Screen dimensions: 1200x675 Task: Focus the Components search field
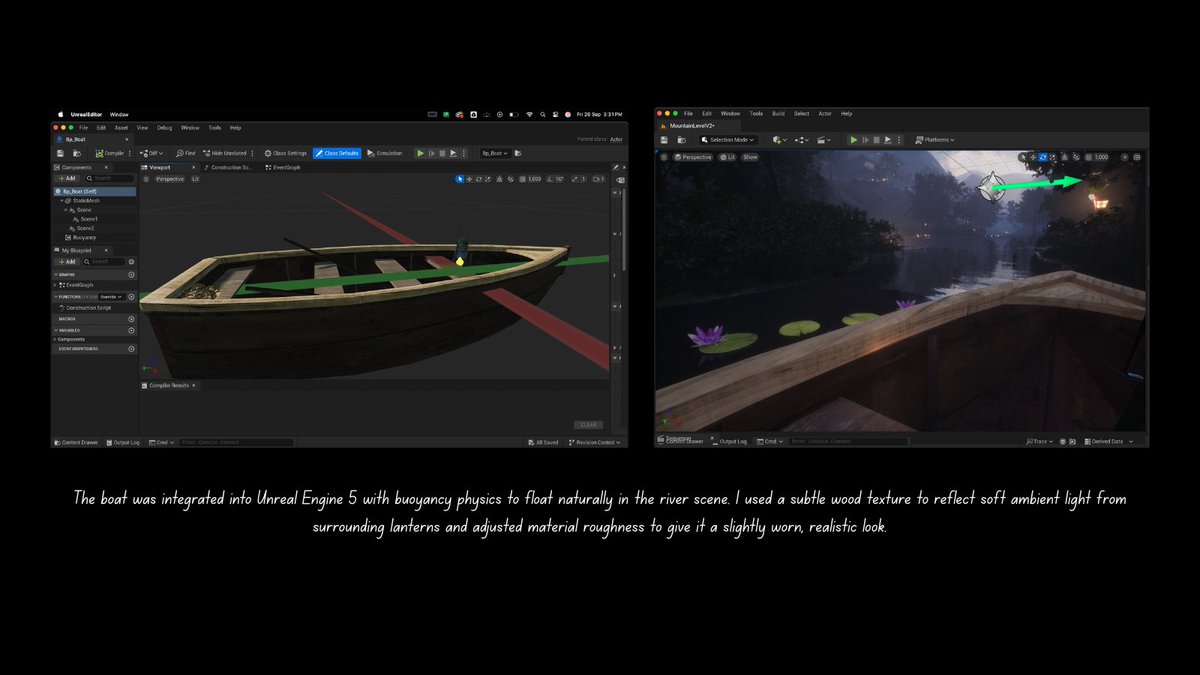(x=109, y=178)
